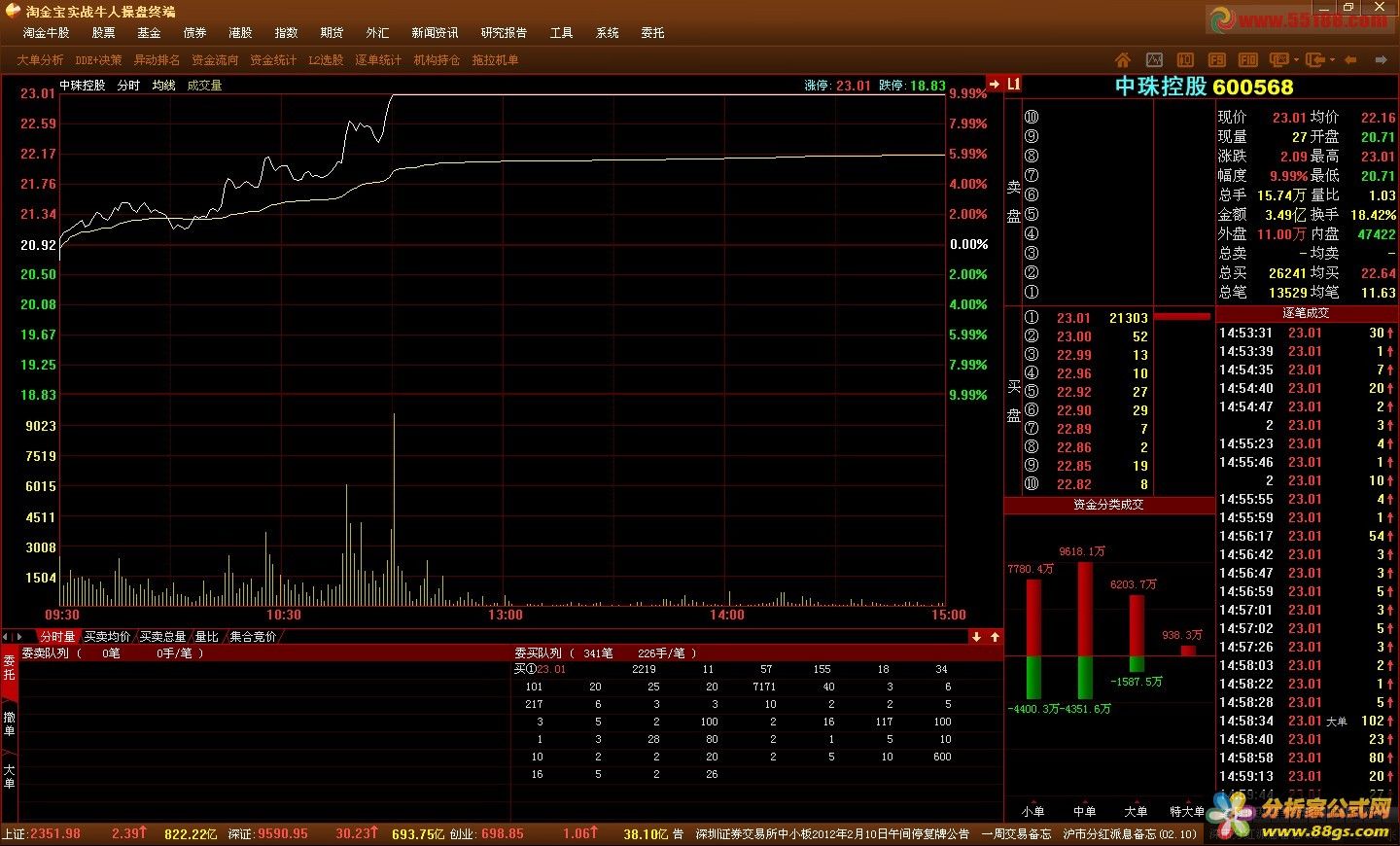The image size is (1400, 846).
Task: Switch to the 买卖总量 tab
Action: (163, 637)
